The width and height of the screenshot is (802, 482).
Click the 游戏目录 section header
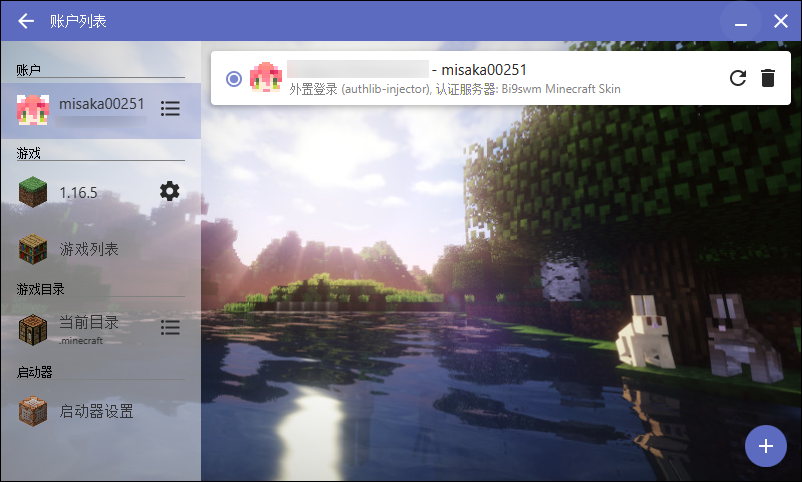click(x=40, y=289)
